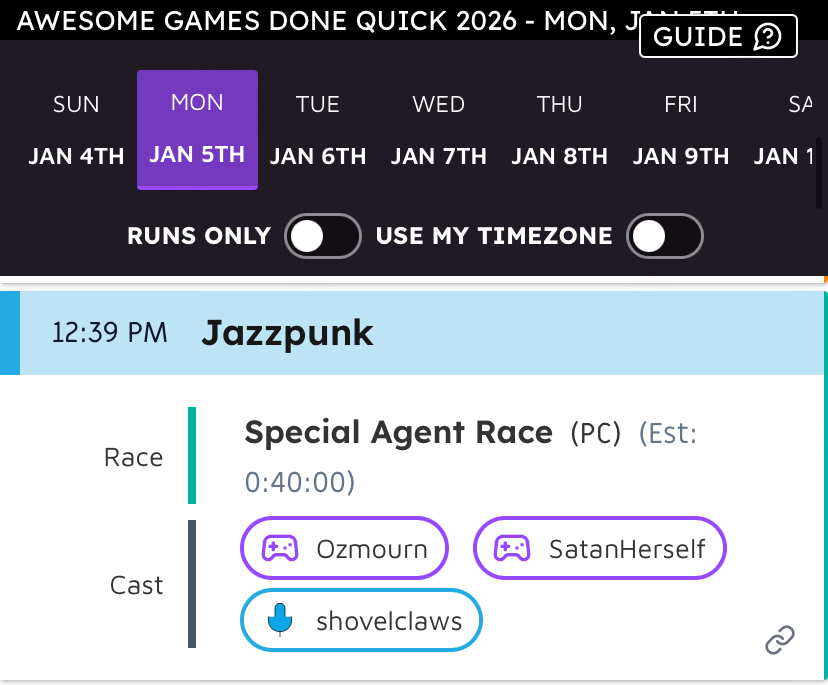
Task: Open runner Ozmourn's profile chip
Action: pyautogui.click(x=345, y=548)
